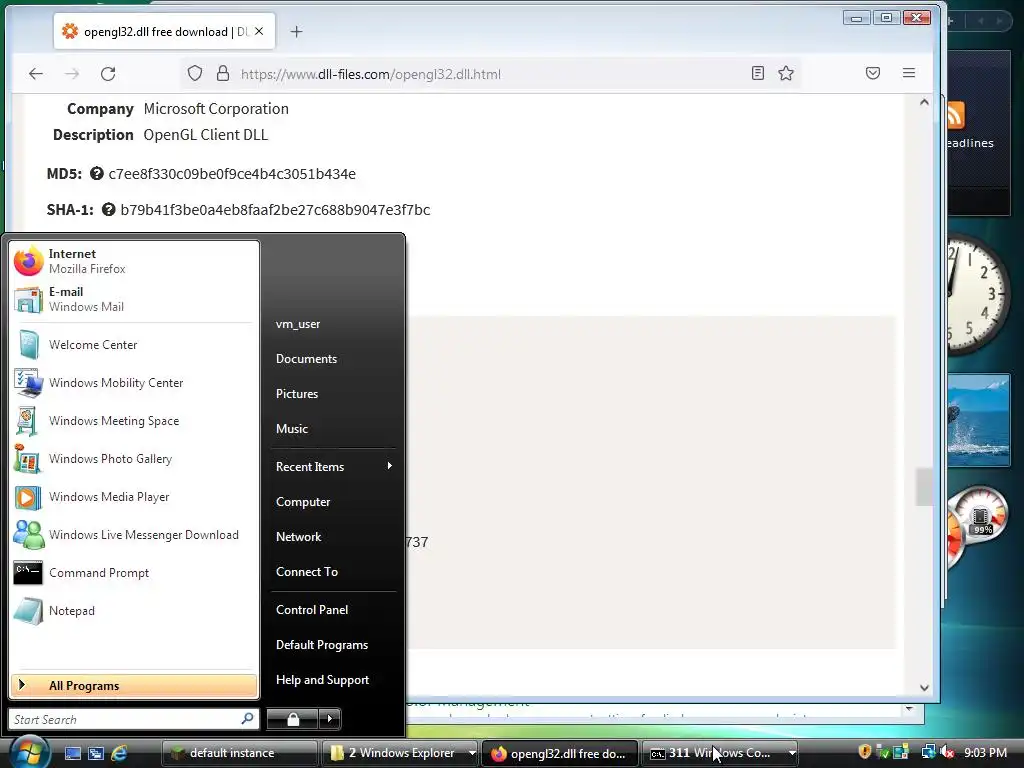Lock the computer with lock button

tap(293, 719)
